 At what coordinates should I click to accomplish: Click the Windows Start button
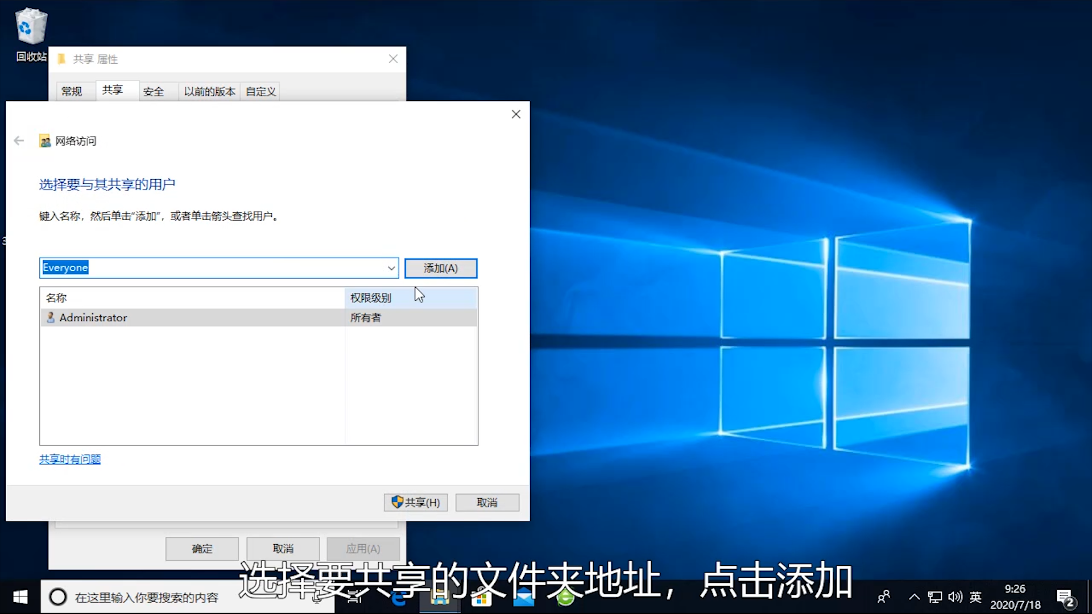(20, 597)
